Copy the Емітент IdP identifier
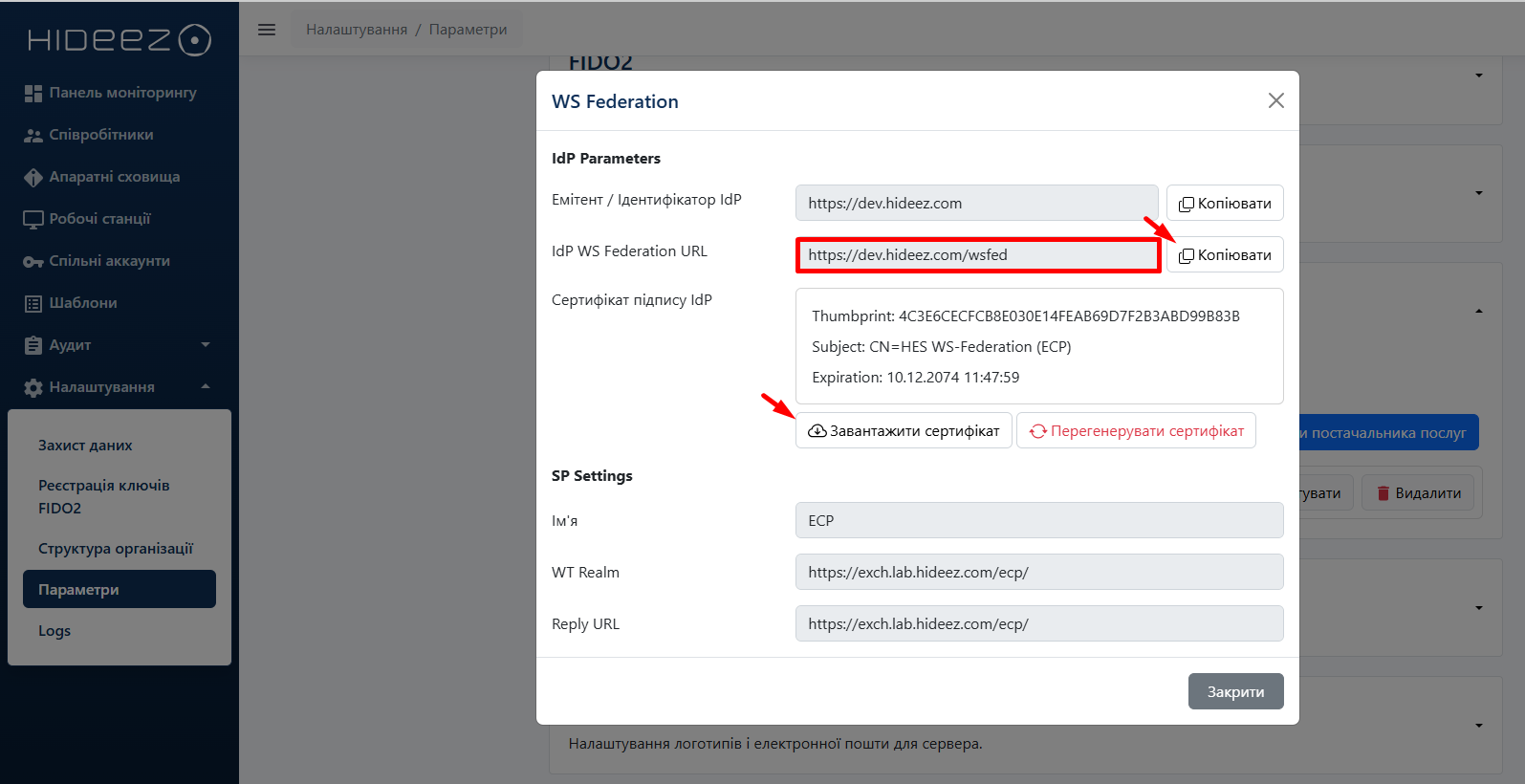Image resolution: width=1525 pixels, height=784 pixels. 1225,204
